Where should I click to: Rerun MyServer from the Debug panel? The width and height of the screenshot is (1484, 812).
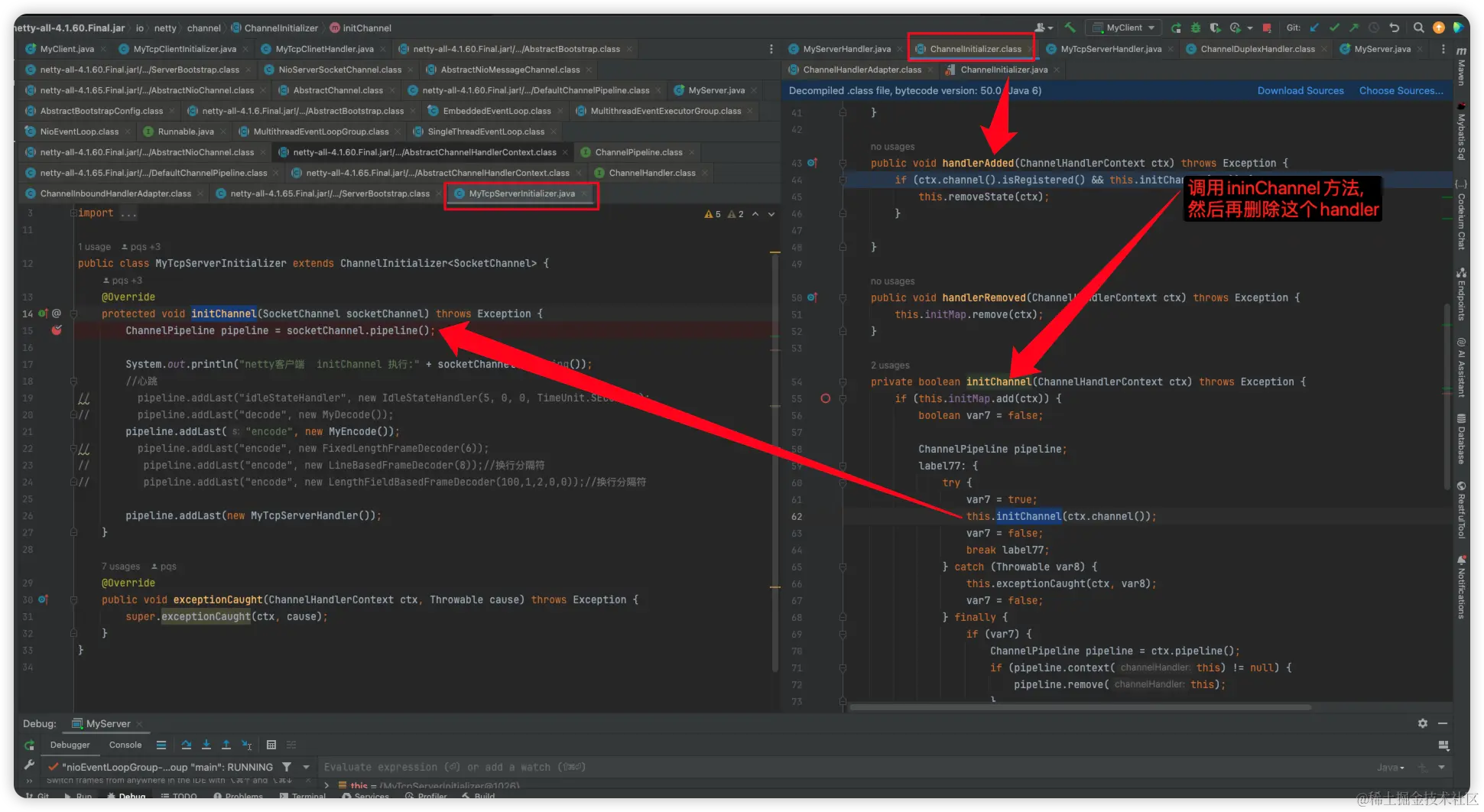(x=30, y=745)
